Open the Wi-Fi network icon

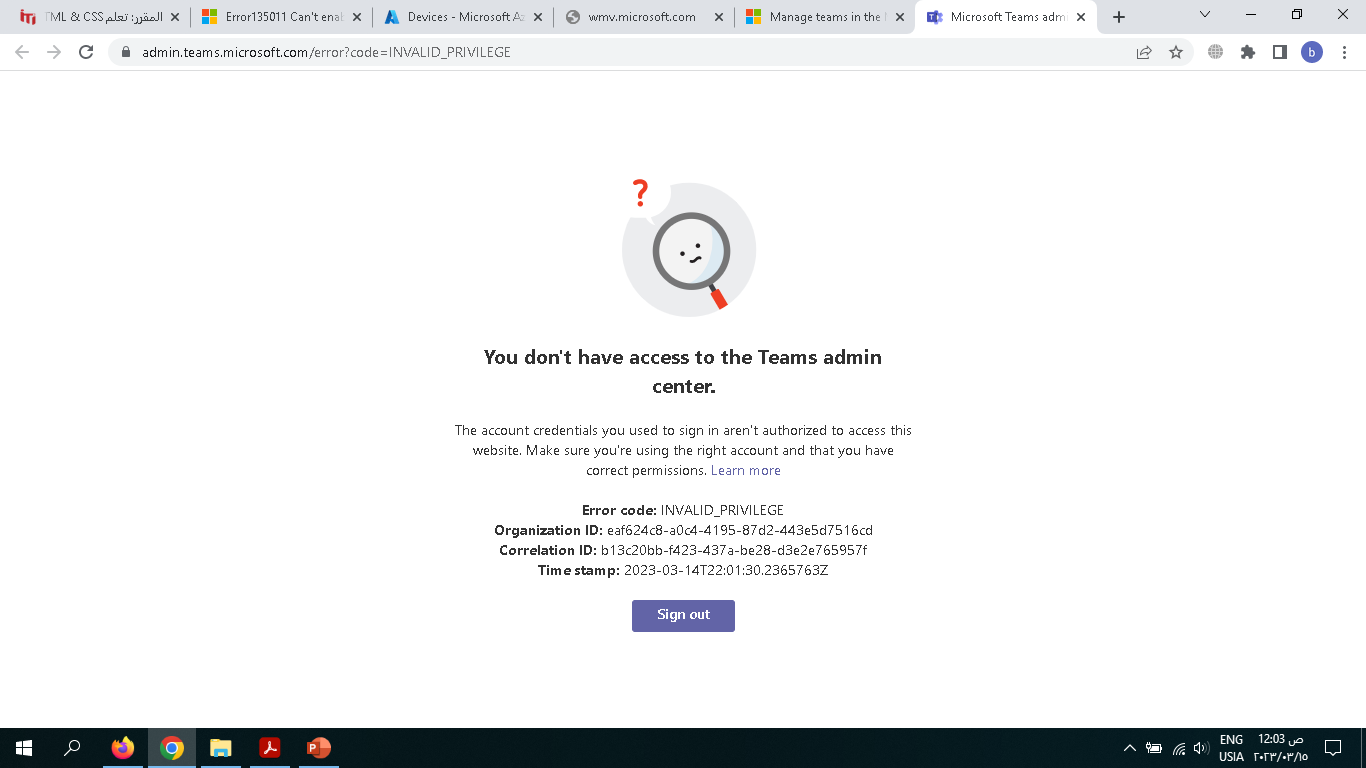click(1179, 748)
